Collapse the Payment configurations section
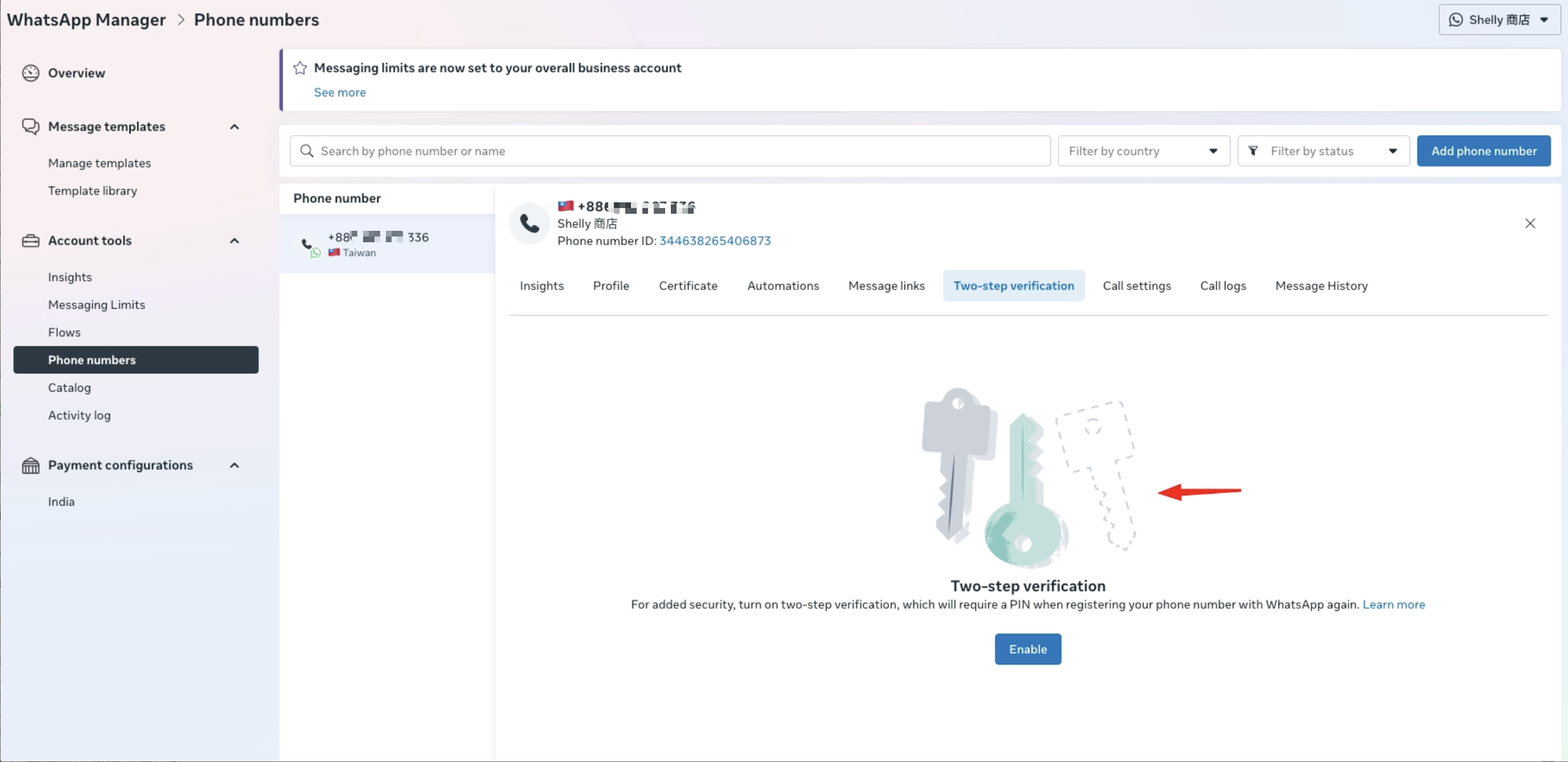The width and height of the screenshot is (1568, 762). [x=234, y=466]
